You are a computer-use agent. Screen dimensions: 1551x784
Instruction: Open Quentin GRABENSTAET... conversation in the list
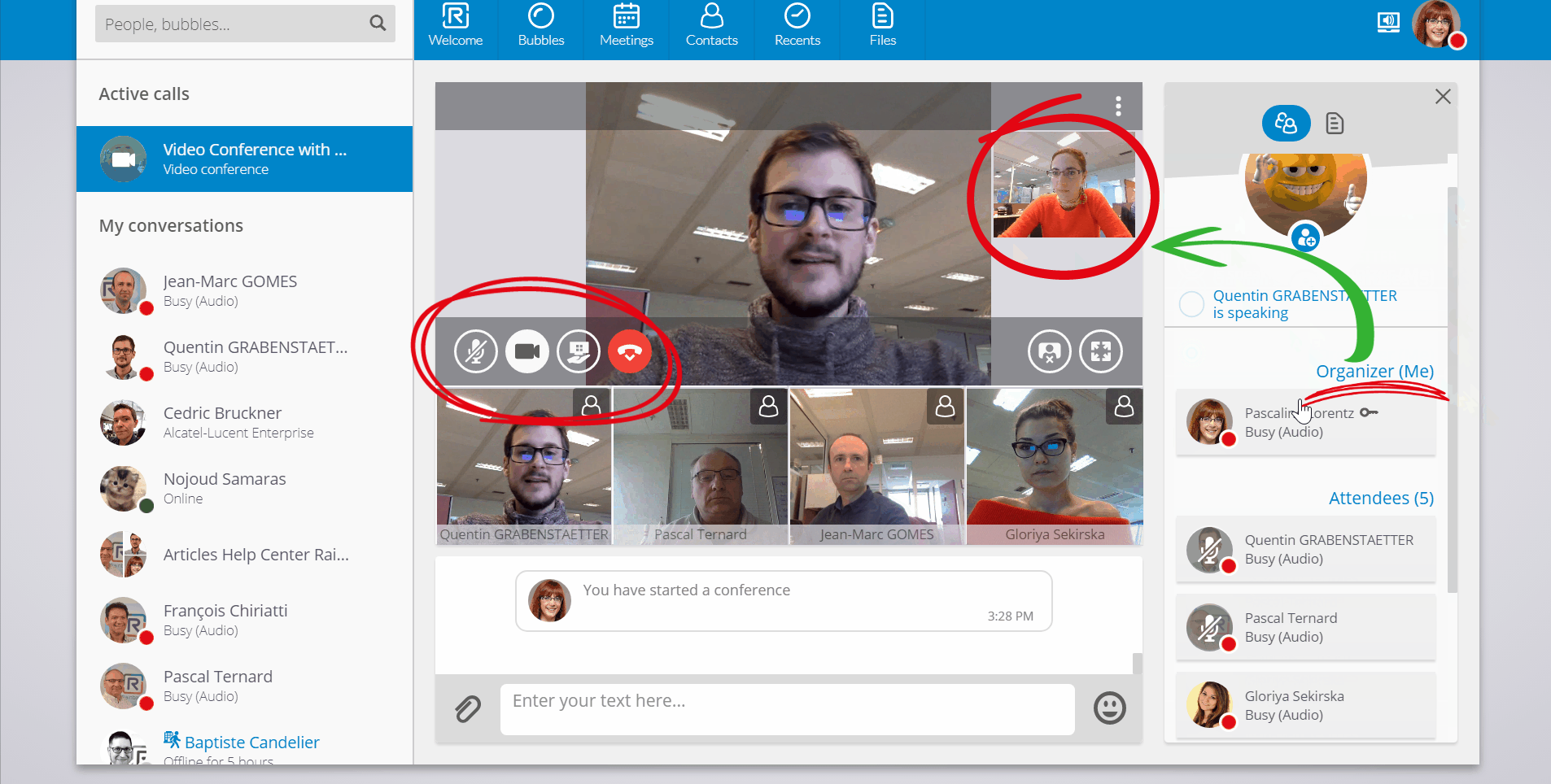pos(244,356)
